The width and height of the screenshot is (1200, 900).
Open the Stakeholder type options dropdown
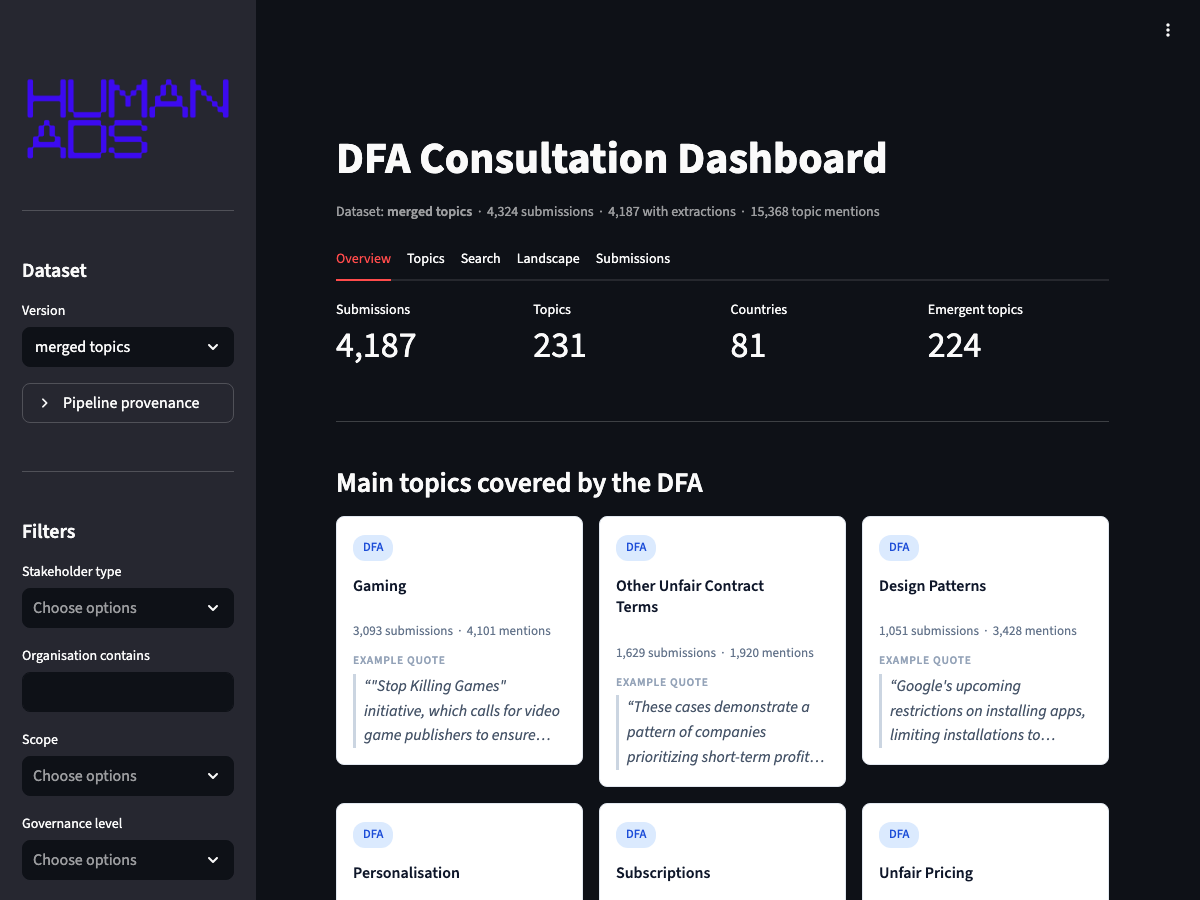tap(128, 608)
